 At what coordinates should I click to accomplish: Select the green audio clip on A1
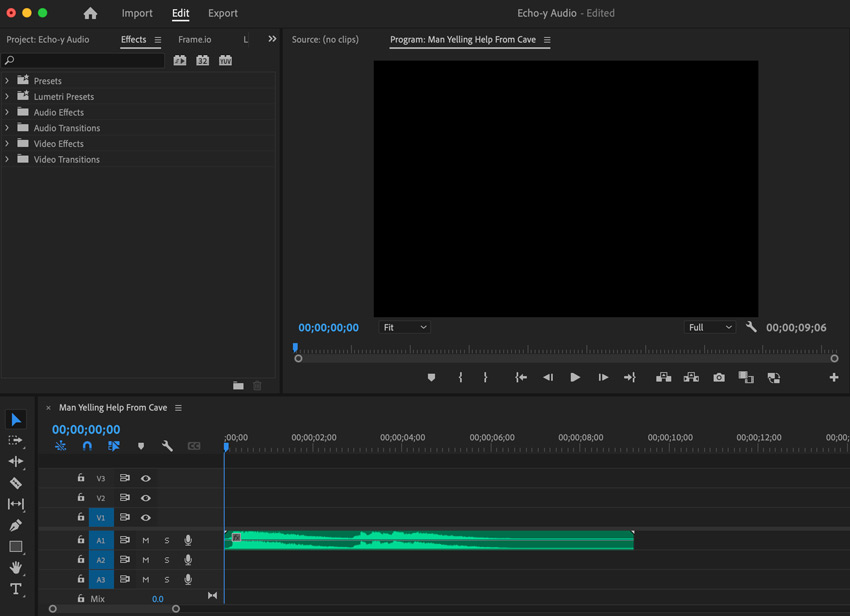(430, 540)
